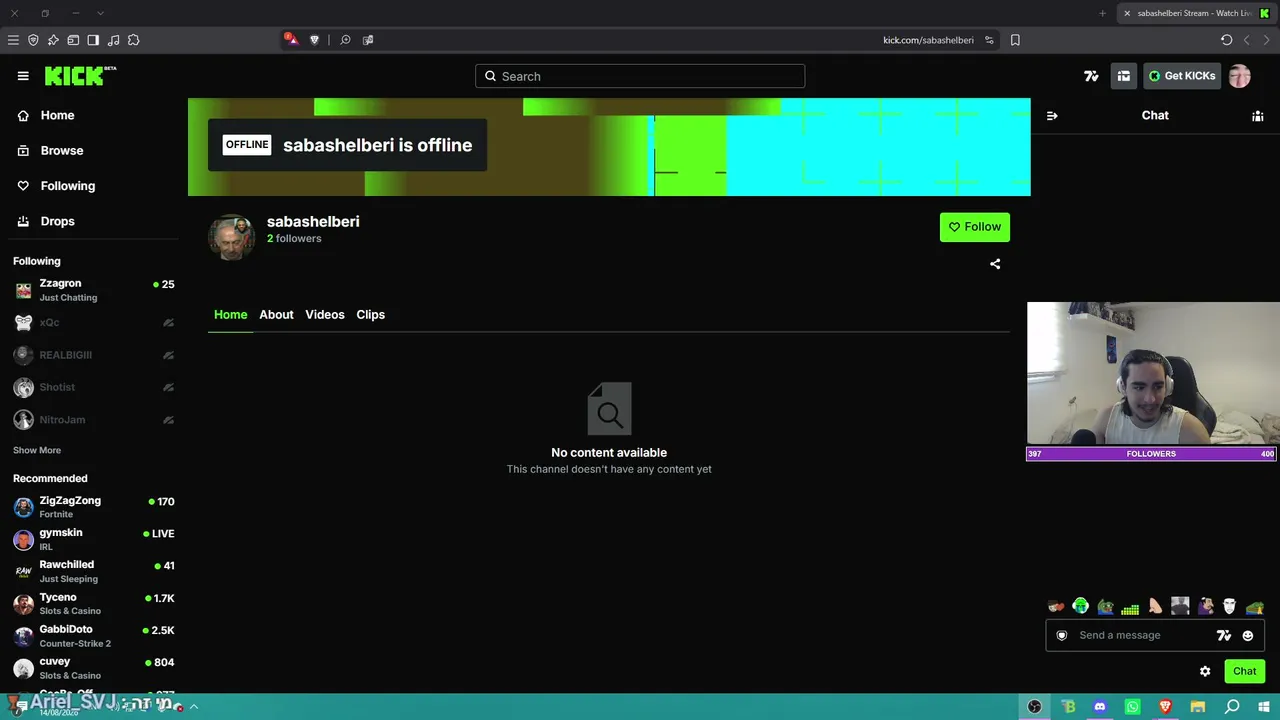1280x720 pixels.
Task: Switch to the Videos tab
Action: click(325, 315)
